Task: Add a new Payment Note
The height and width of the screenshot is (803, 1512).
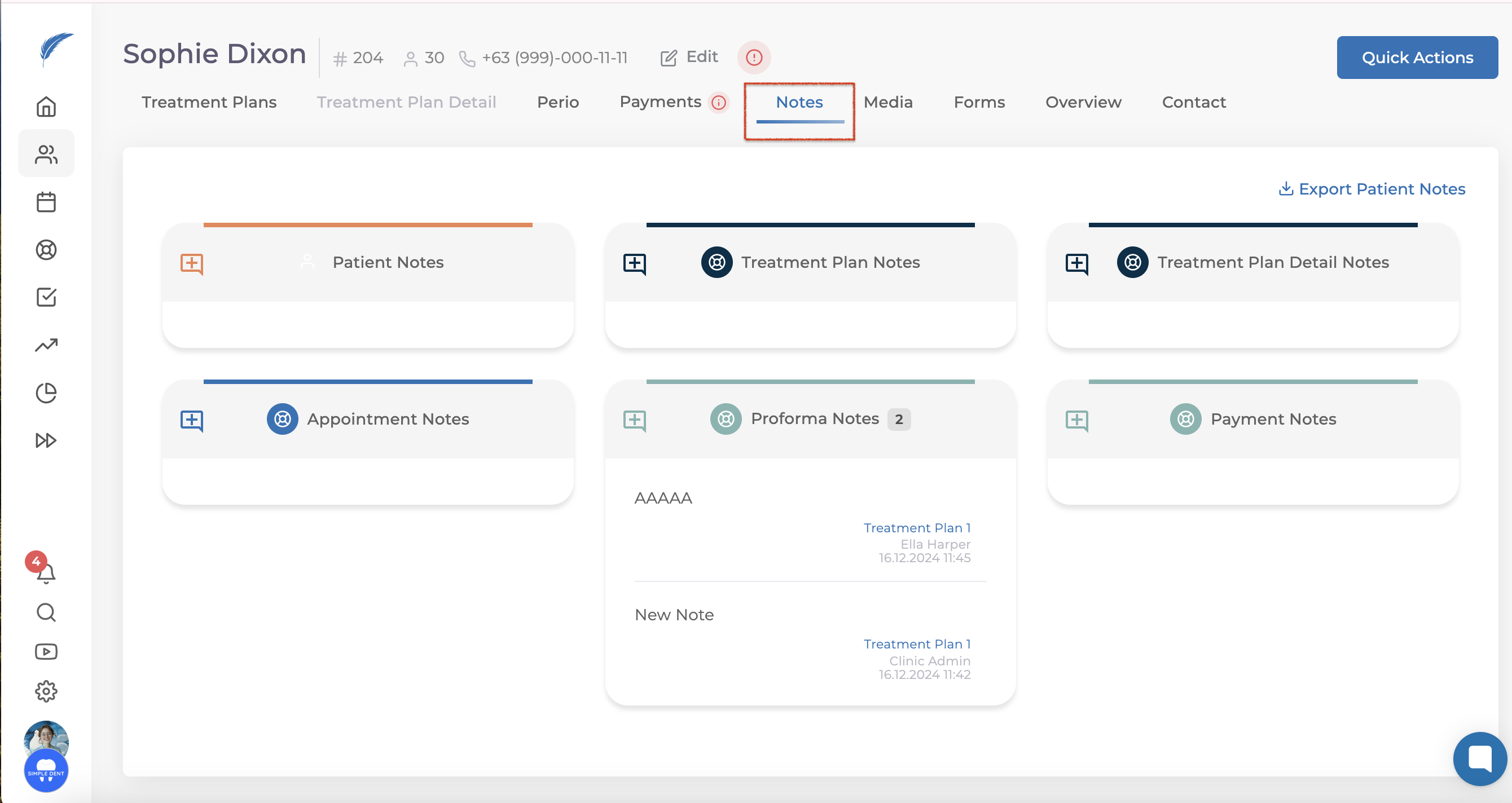Action: [x=1076, y=420]
